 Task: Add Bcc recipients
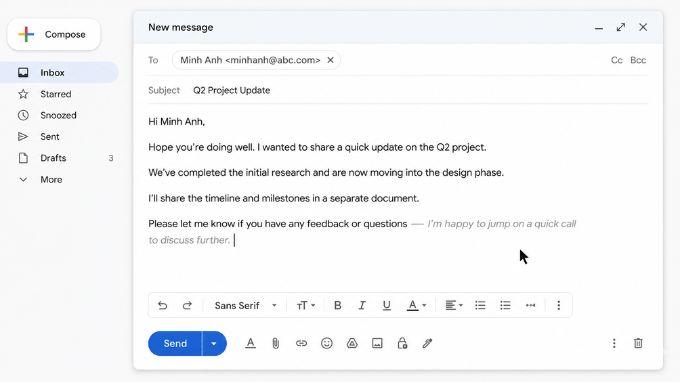click(x=638, y=60)
